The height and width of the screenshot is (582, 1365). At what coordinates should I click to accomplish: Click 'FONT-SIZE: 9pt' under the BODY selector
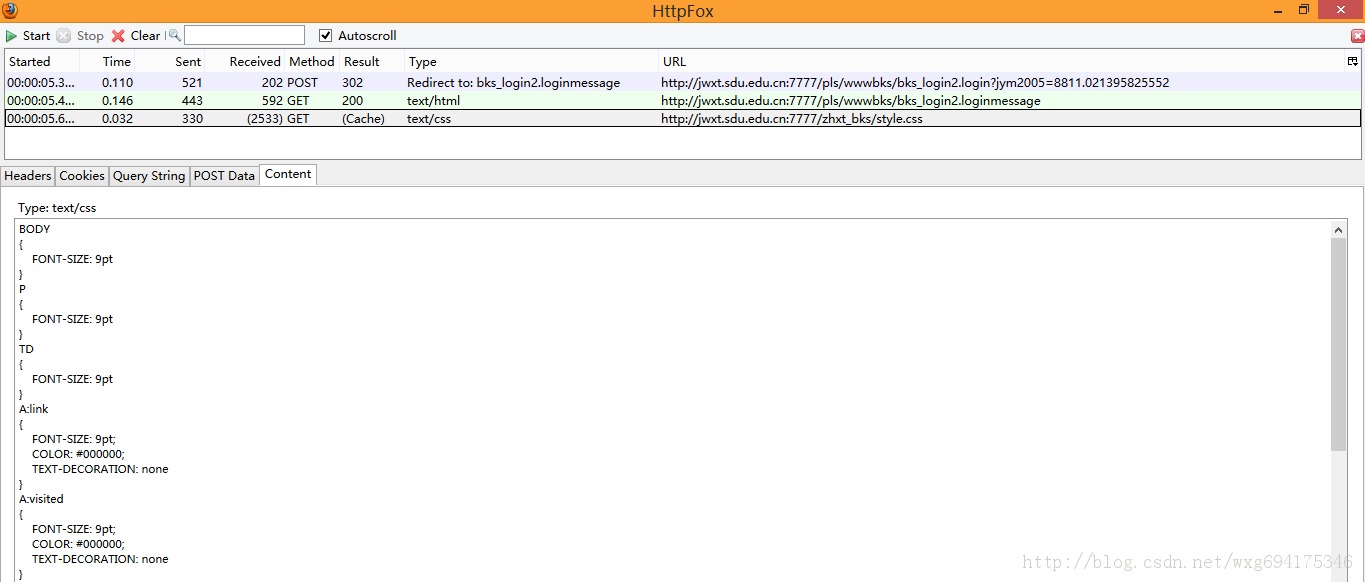tap(72, 259)
